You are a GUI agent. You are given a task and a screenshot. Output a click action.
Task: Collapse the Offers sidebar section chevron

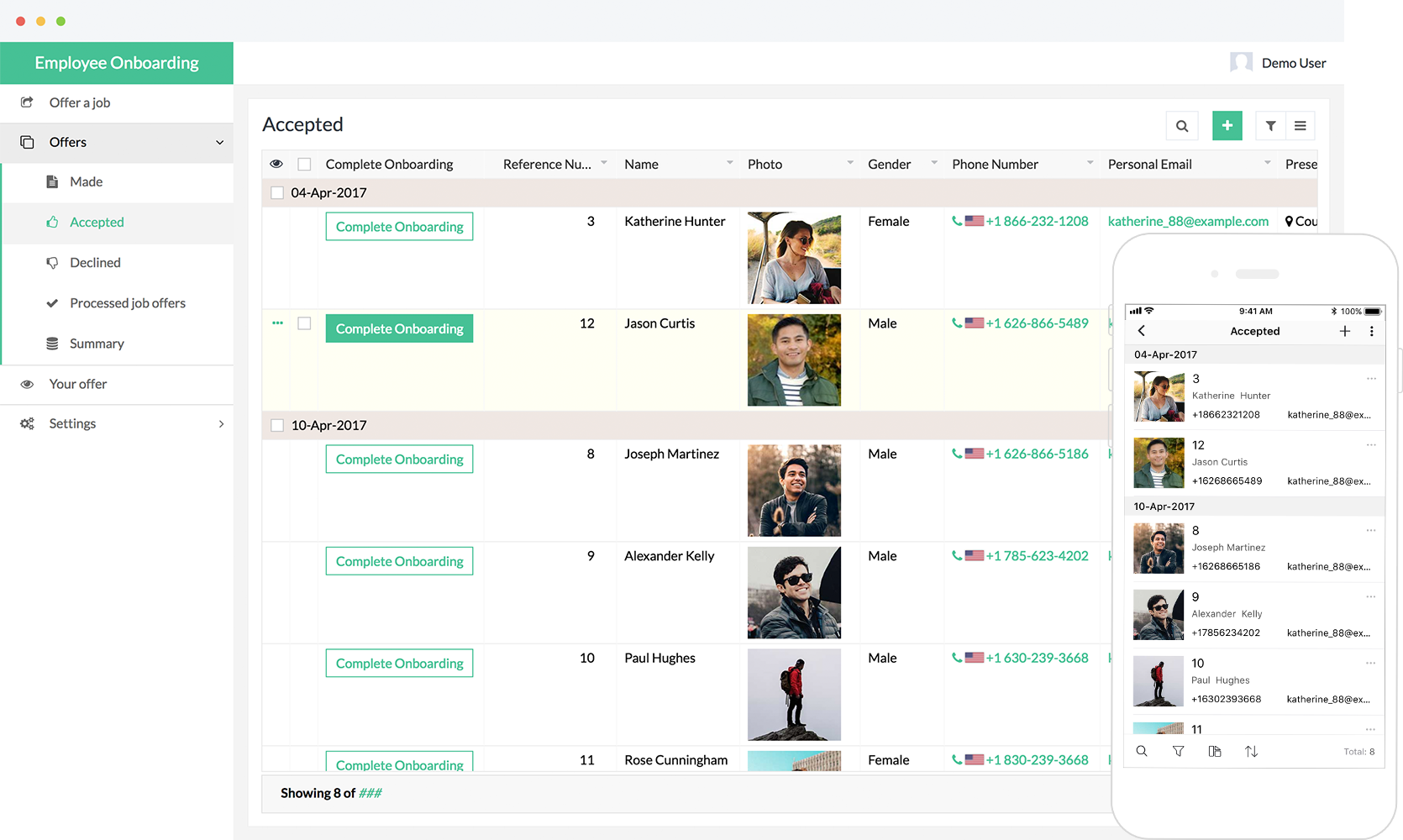[x=220, y=142]
